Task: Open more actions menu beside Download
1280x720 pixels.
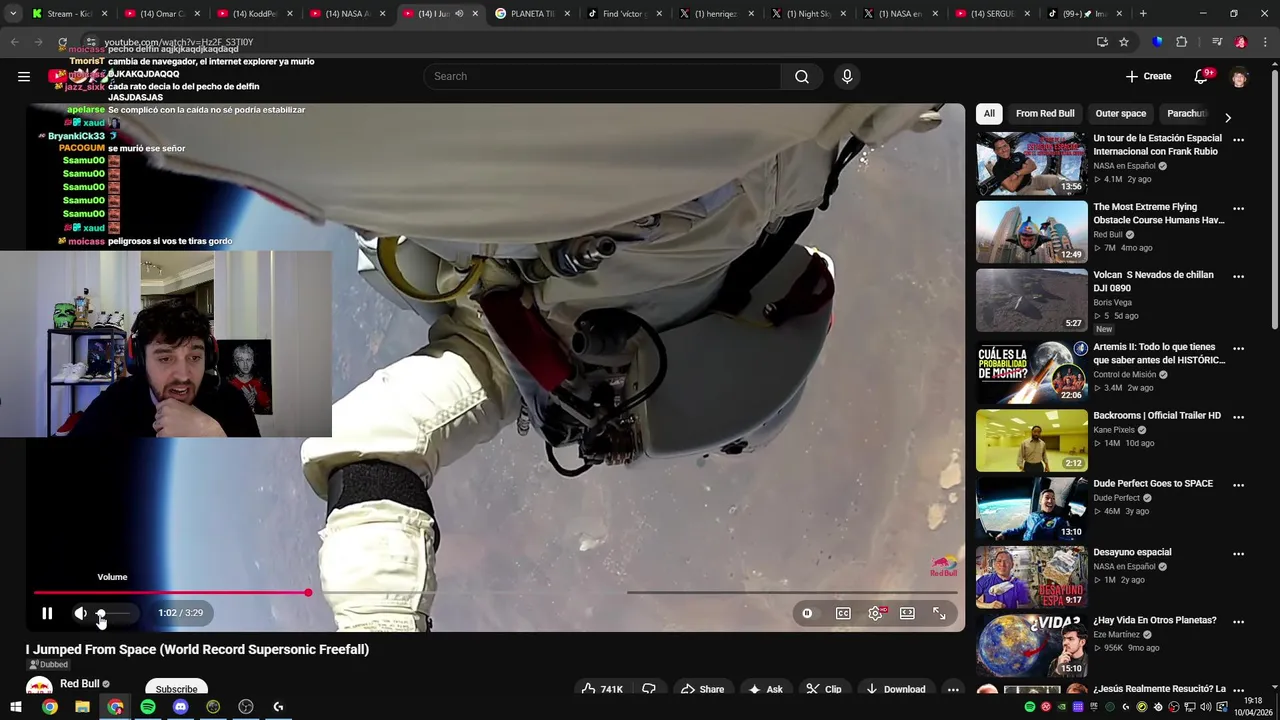Action: coord(953,689)
